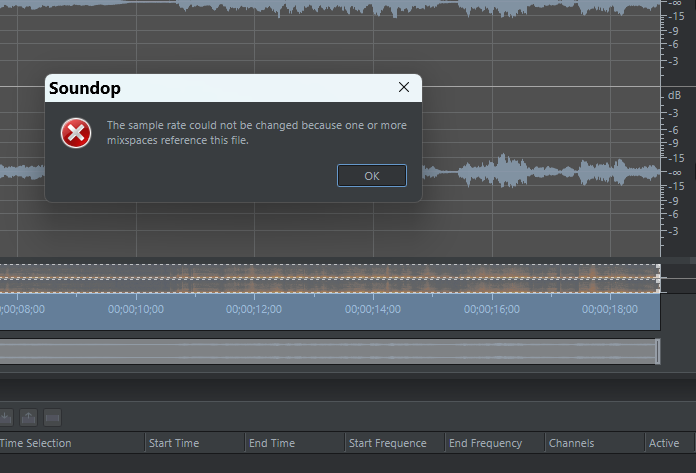Click the plain rectangle selection icon
The height and width of the screenshot is (473, 696).
(52, 418)
